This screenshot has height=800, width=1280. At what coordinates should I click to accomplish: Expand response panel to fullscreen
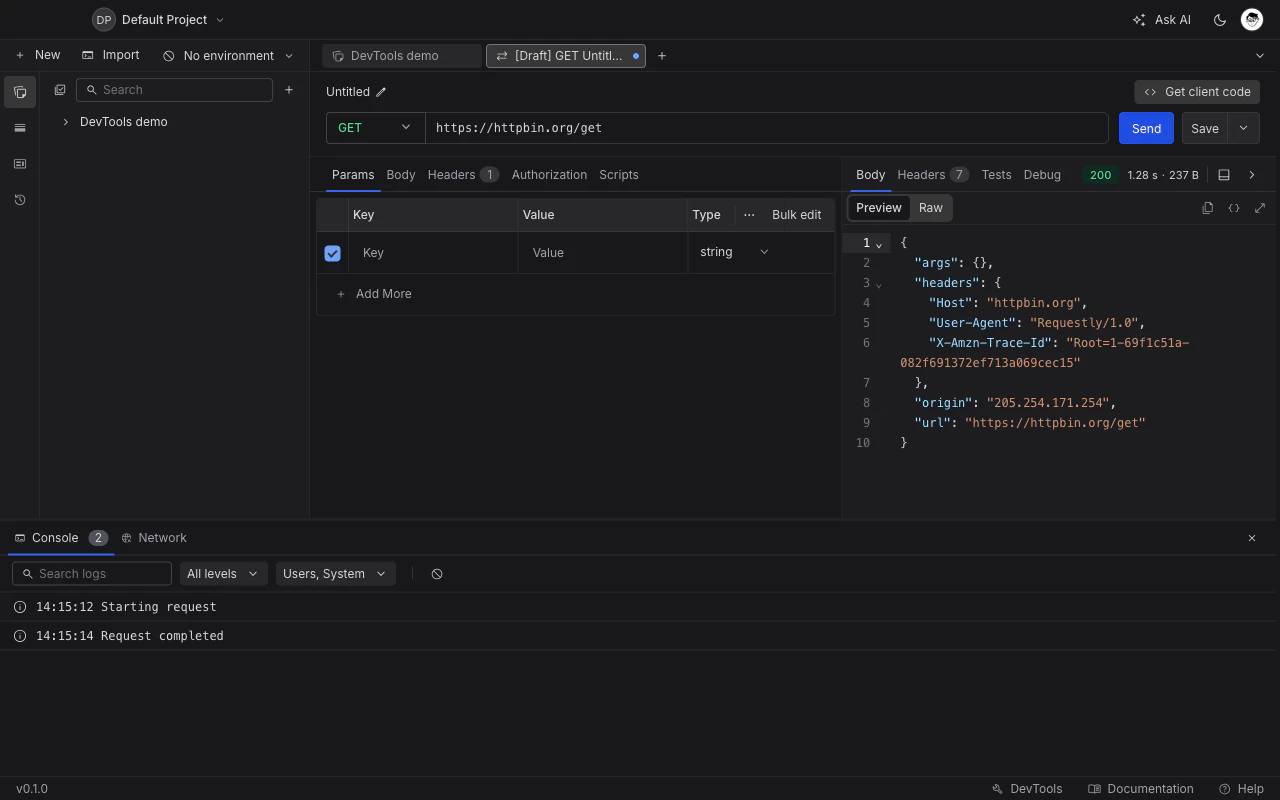pyautogui.click(x=1260, y=208)
